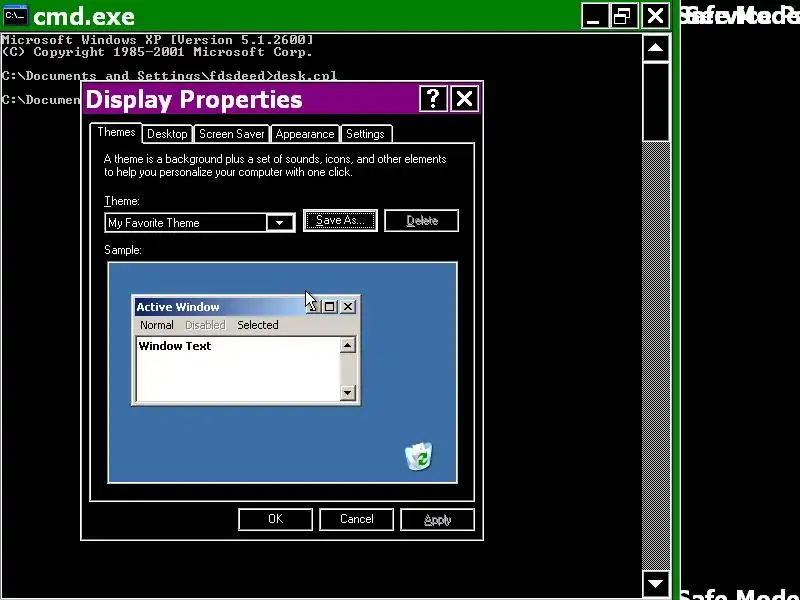This screenshot has height=600, width=800.
Task: Click the cmd.exe scrollbar thumb
Action: 656,102
